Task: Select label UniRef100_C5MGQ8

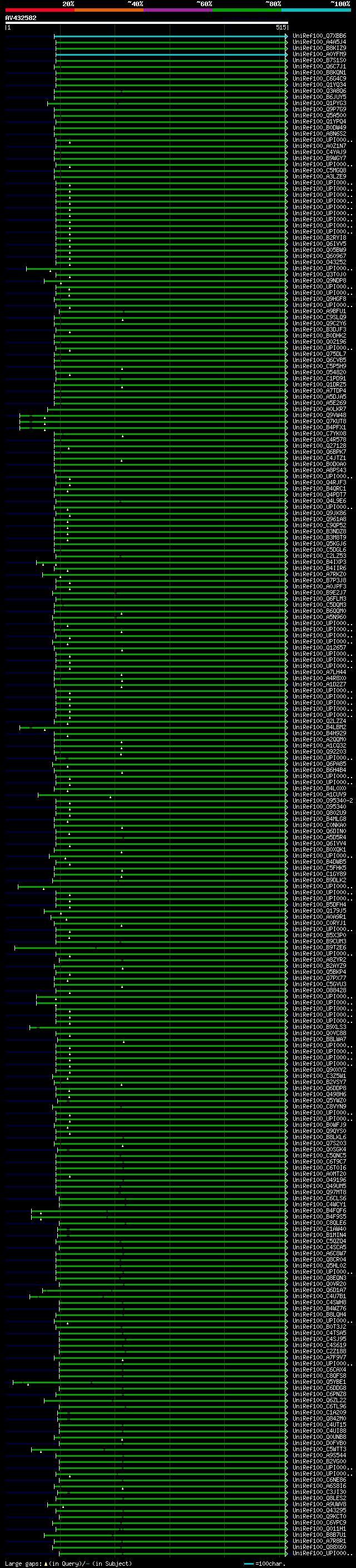Action: pyautogui.click(x=319, y=170)
